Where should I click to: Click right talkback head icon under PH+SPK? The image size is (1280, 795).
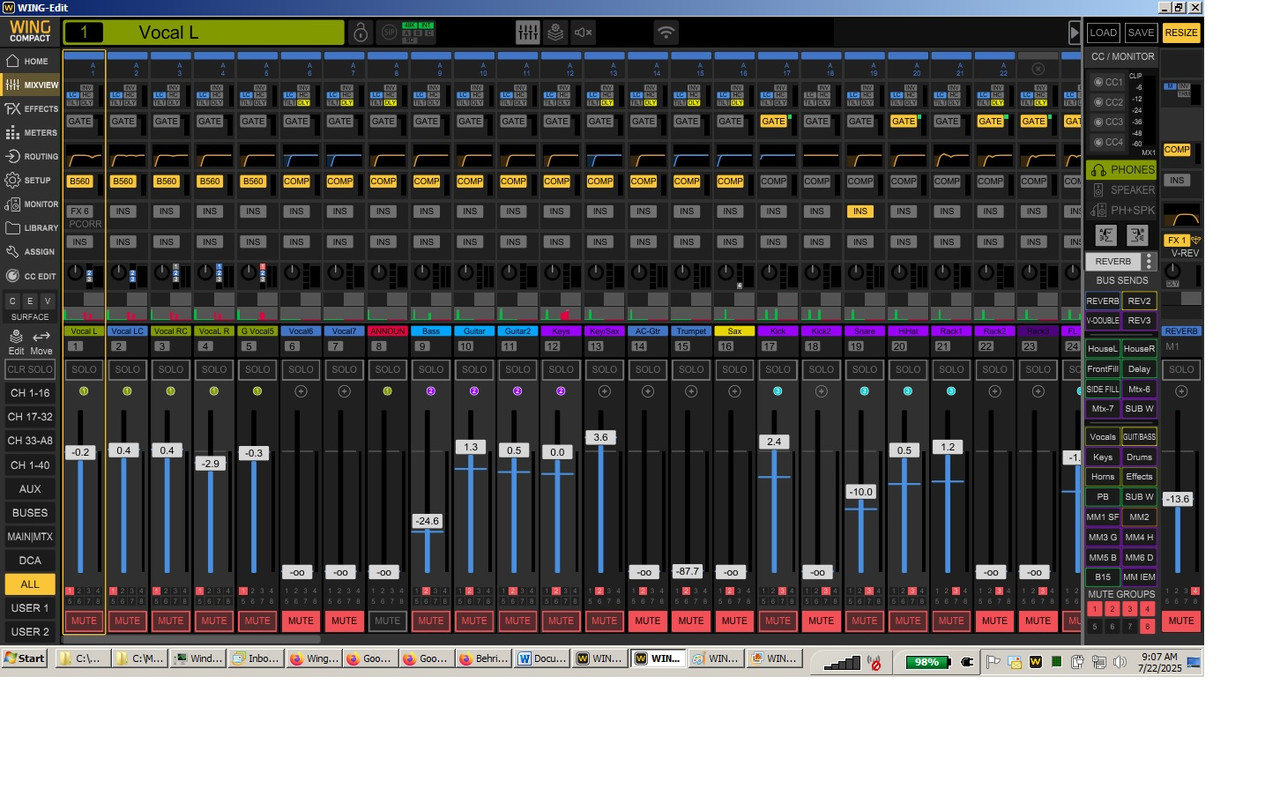tap(1137, 235)
